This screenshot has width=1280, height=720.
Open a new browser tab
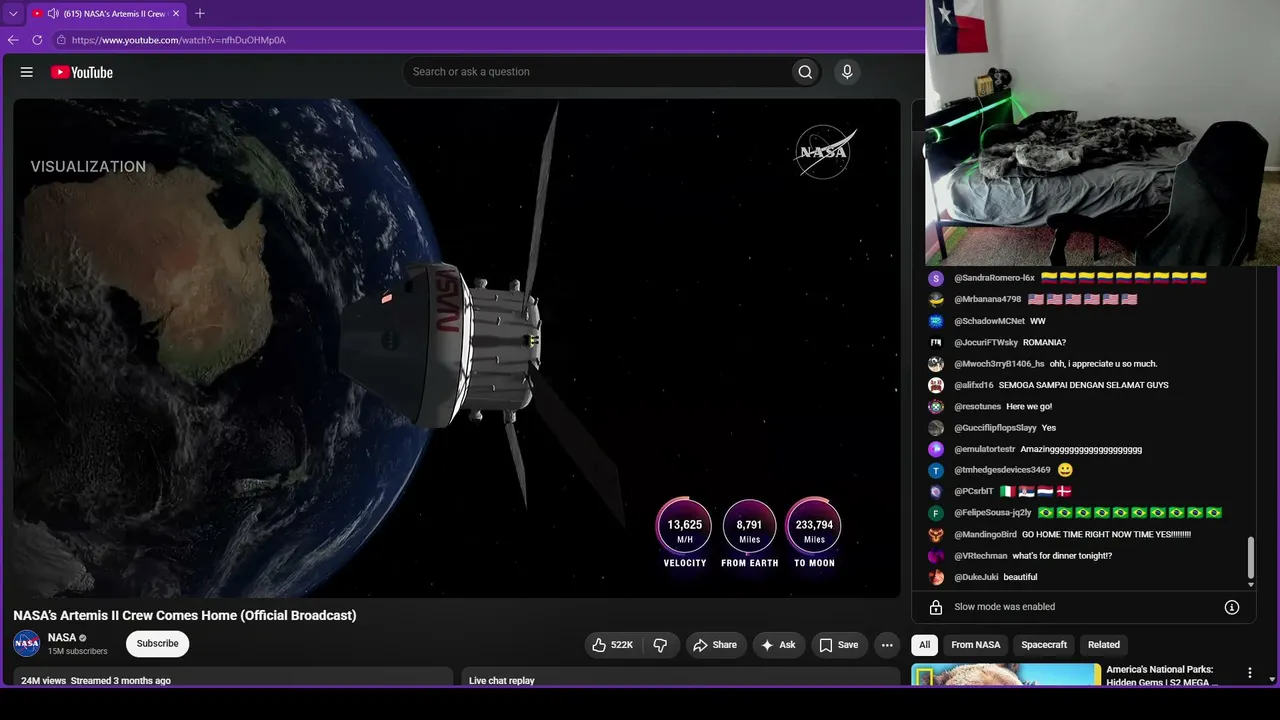click(200, 14)
